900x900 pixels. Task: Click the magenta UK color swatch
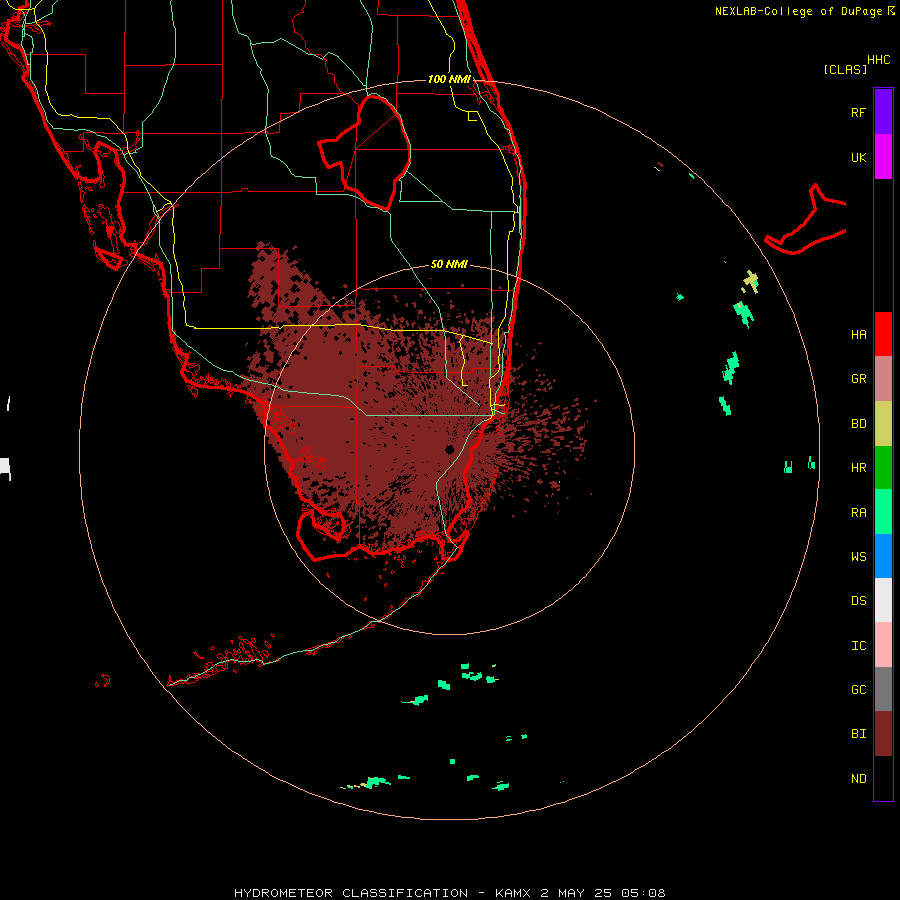[883, 157]
